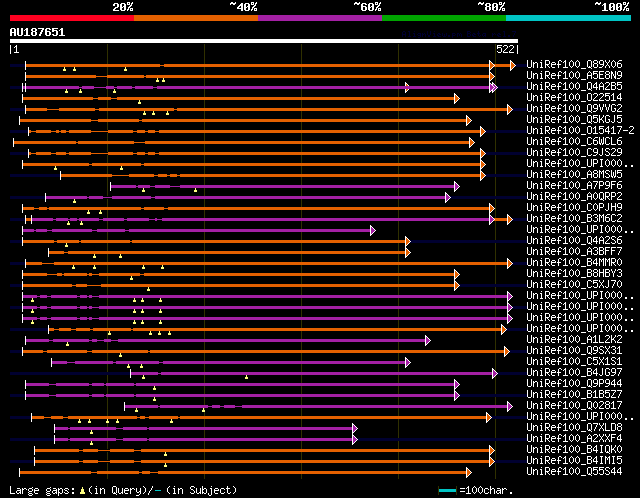
Task: Click the green ~80% identity legend segment
Action: (444, 18)
